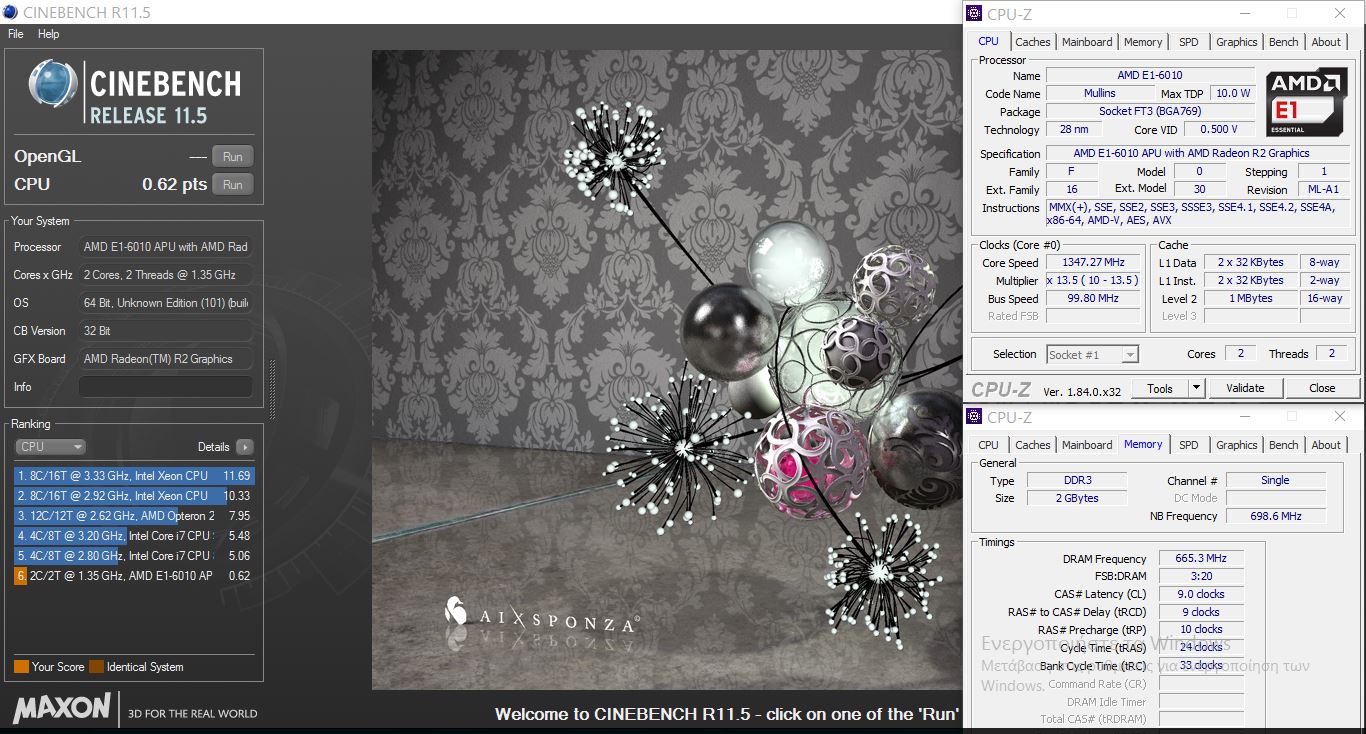Click the 698.6 MHz NB frequency value
The image size is (1366, 734).
1276,516
